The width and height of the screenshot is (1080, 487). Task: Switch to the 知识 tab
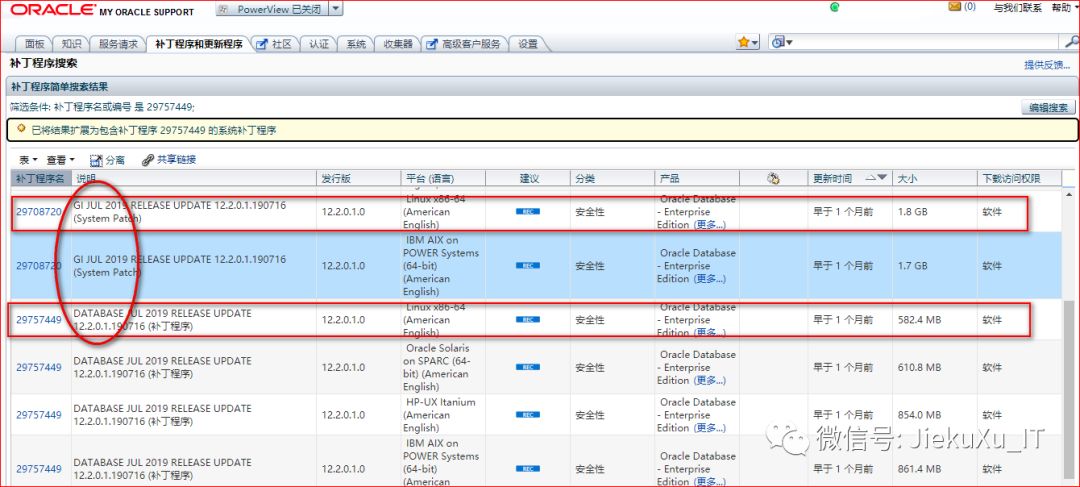coord(70,44)
